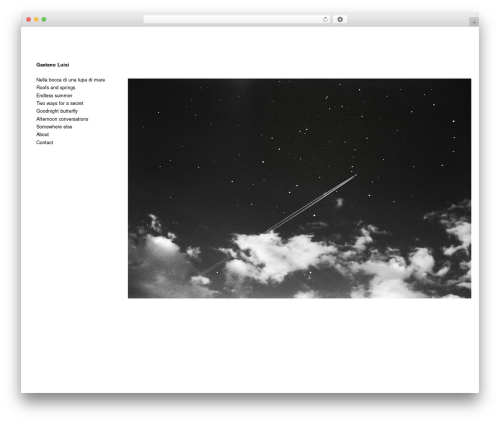Click the browser address bar field
Viewport: 500px width, 423px height.
(x=237, y=19)
